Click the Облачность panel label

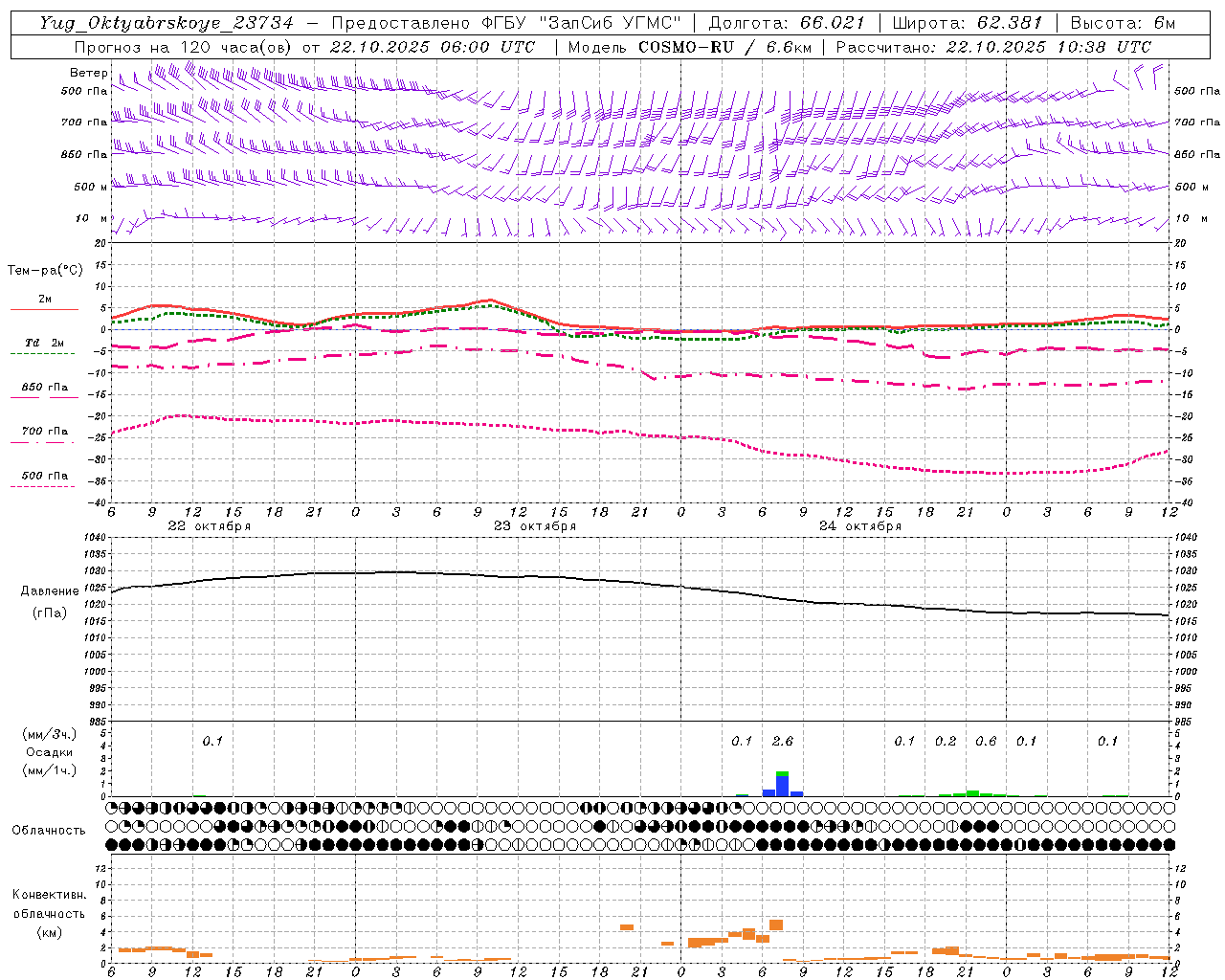[49, 831]
